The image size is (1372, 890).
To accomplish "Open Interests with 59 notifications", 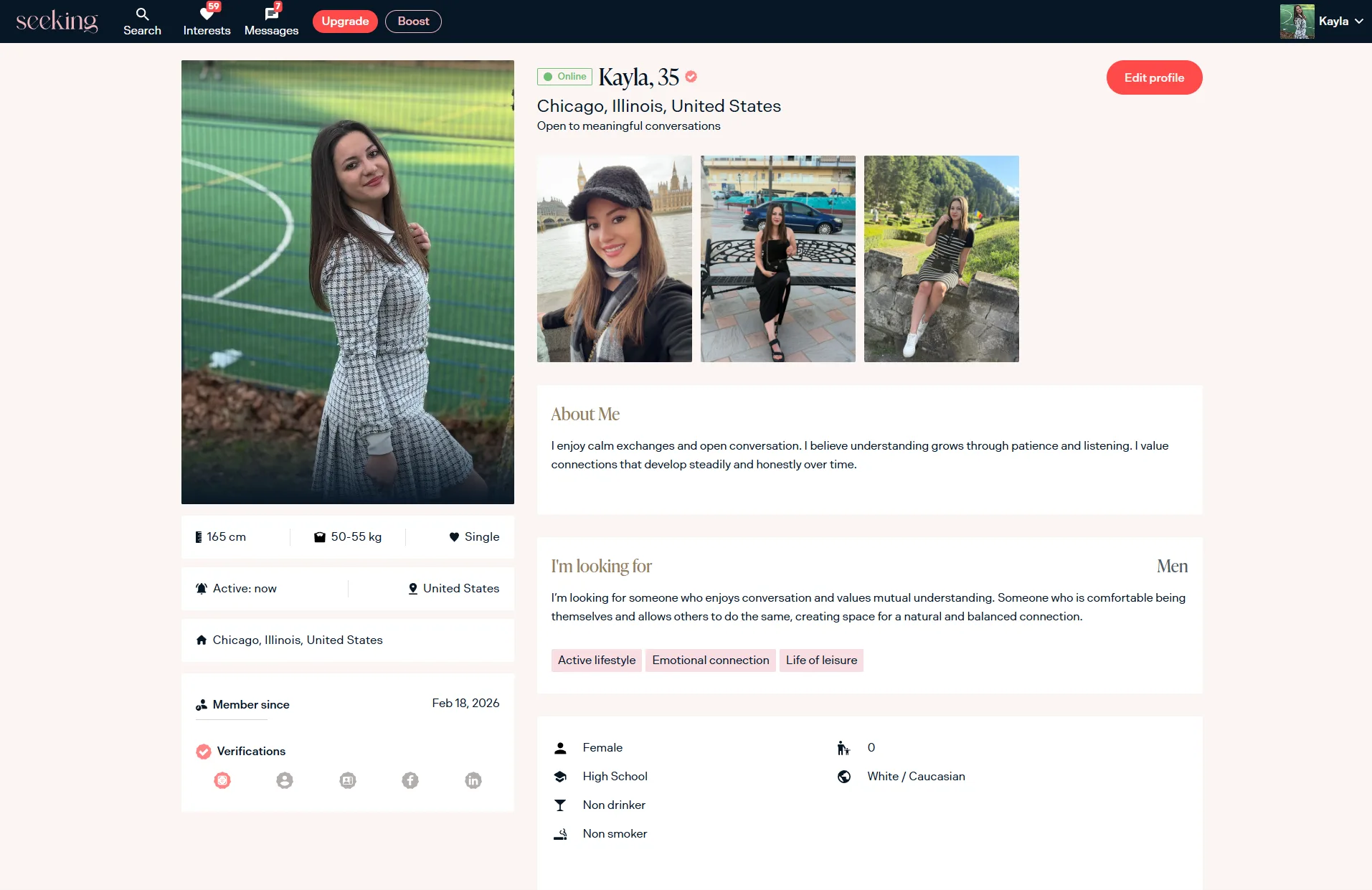I will pyautogui.click(x=207, y=22).
